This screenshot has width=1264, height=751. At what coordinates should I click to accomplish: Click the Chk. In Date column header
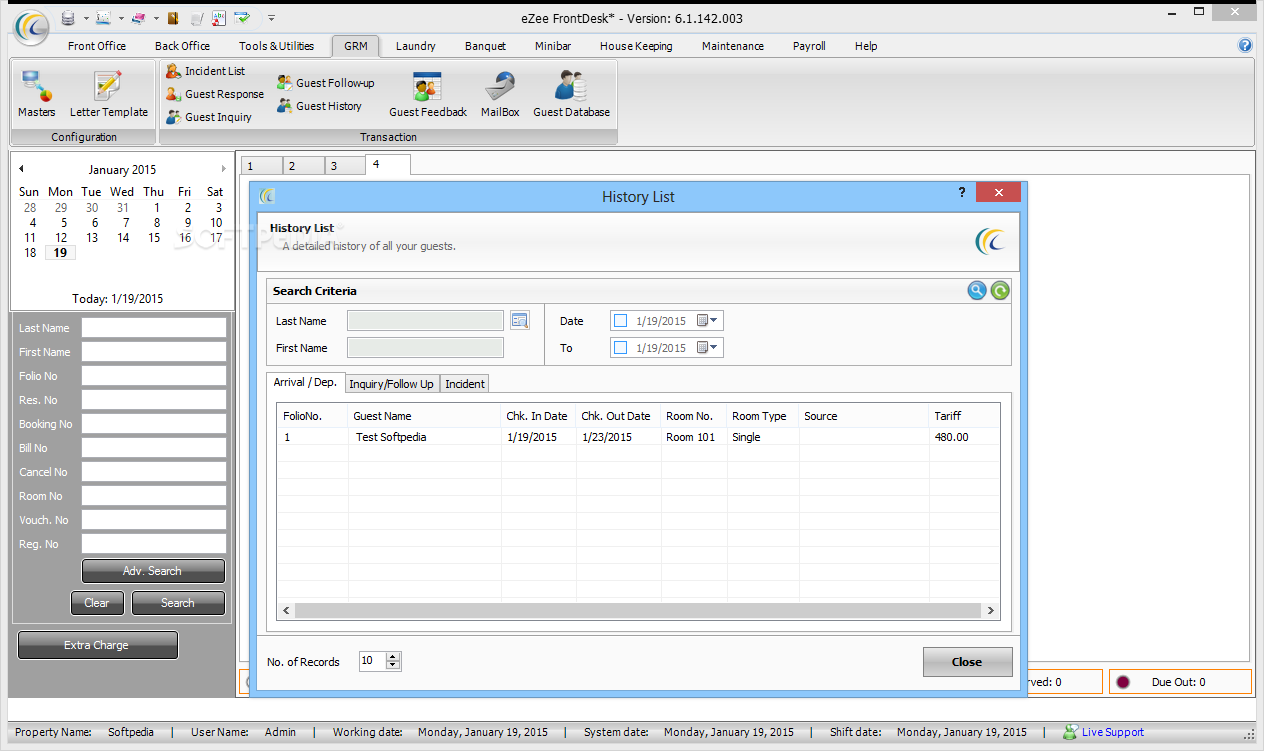[x=538, y=416]
